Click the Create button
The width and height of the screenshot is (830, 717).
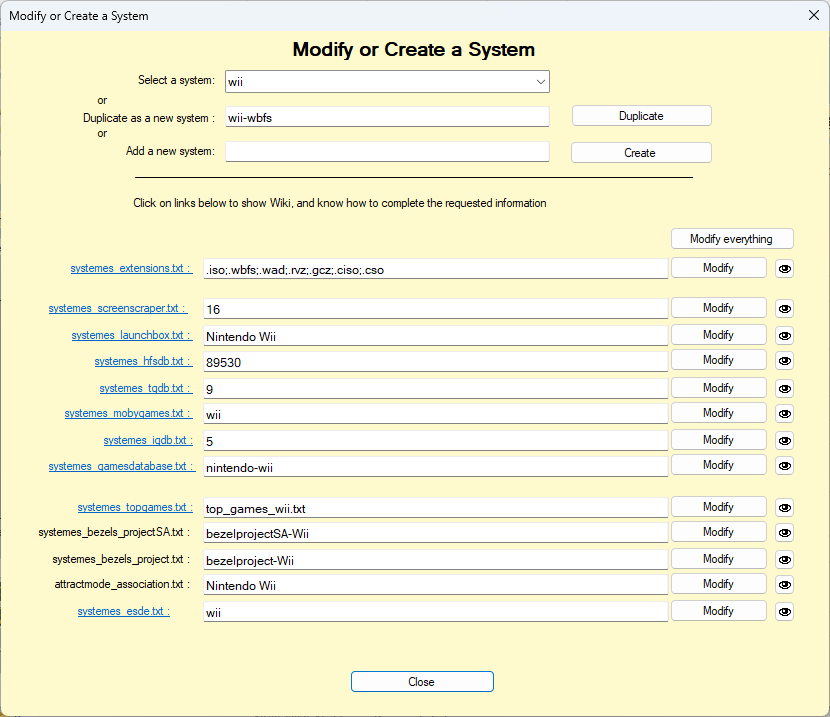(640, 153)
